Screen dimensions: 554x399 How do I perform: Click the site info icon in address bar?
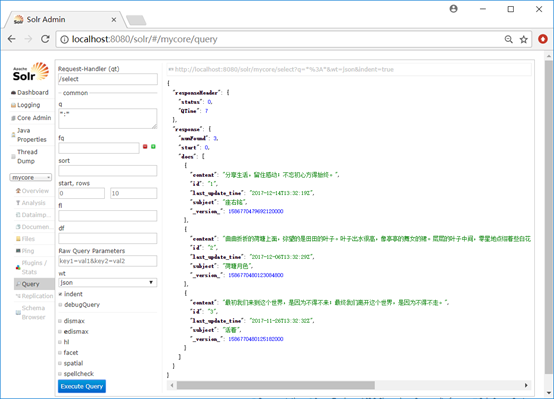[x=64, y=39]
